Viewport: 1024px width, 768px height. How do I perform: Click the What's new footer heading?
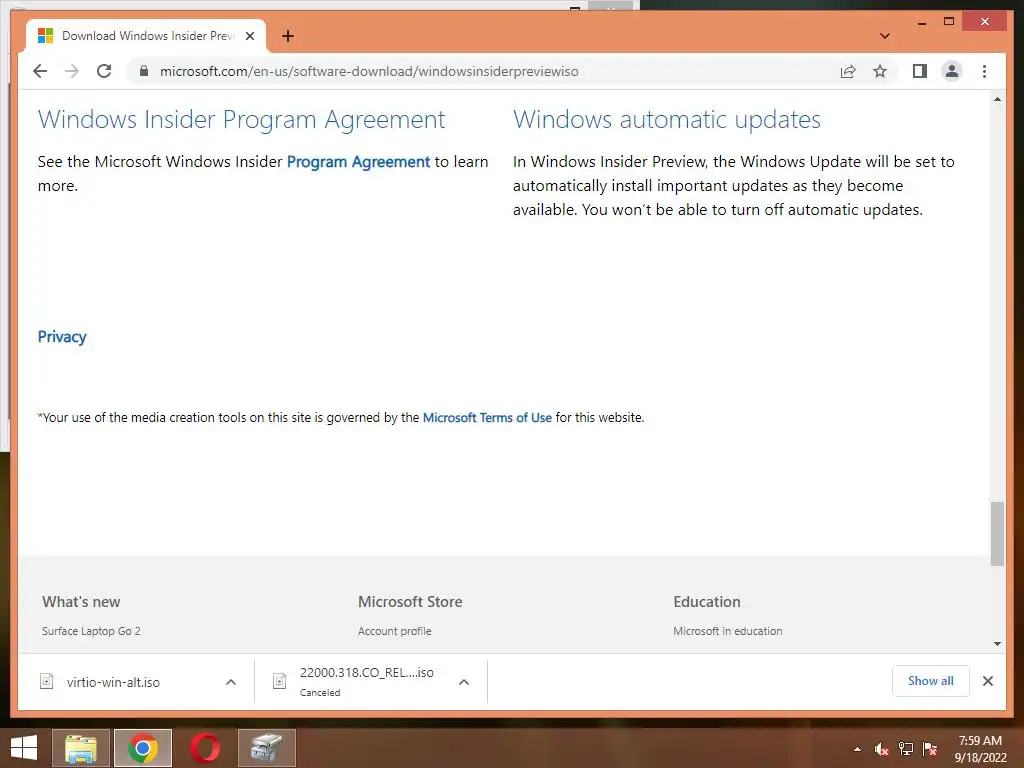click(81, 601)
